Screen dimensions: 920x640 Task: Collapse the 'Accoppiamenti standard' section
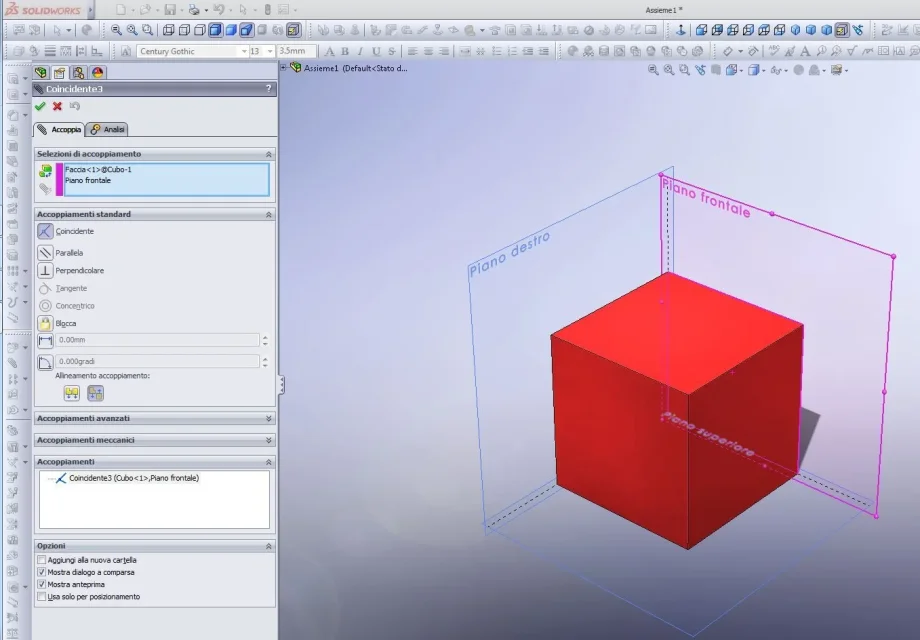coord(269,215)
